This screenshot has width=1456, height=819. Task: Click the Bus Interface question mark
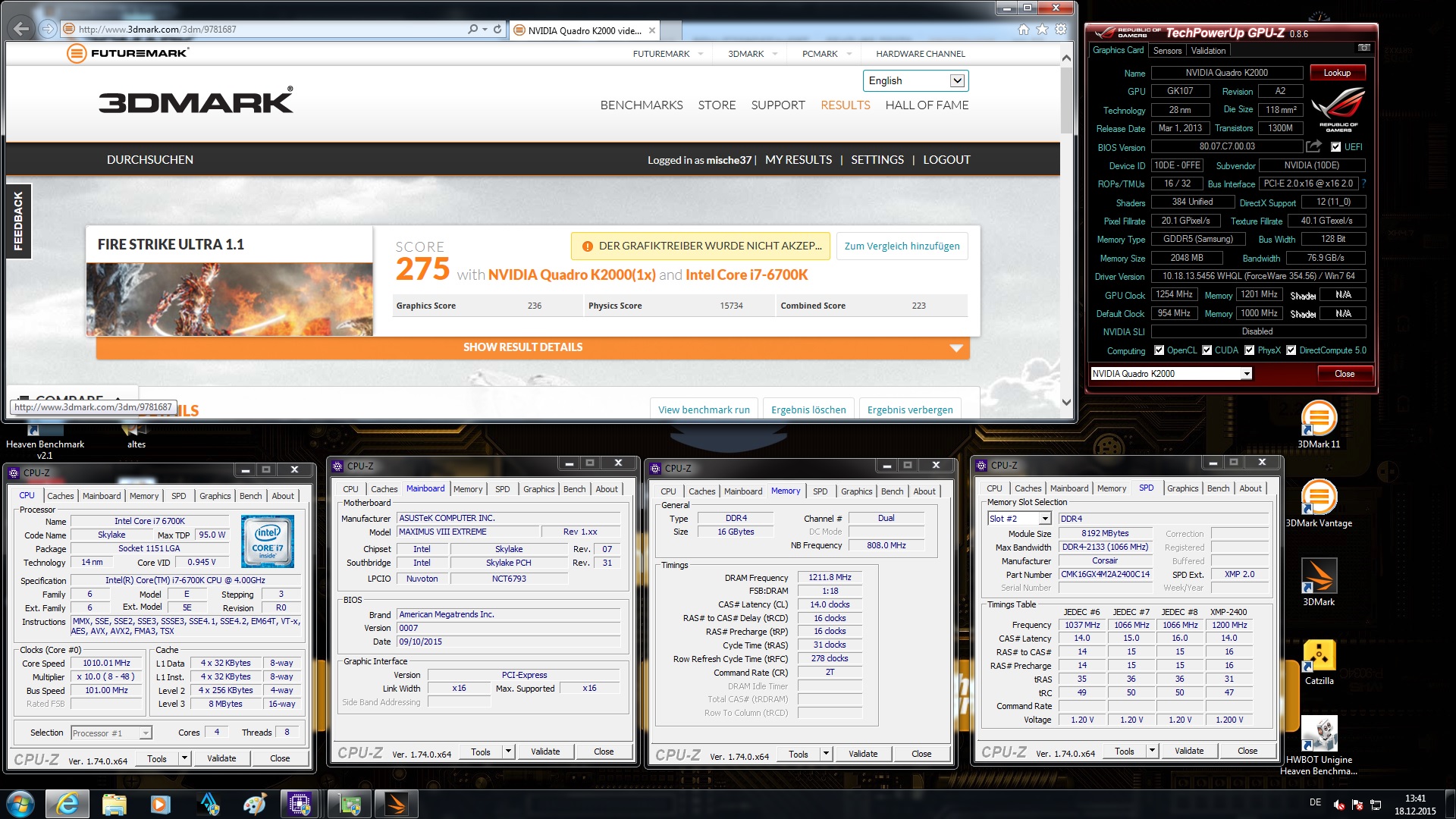[1363, 184]
